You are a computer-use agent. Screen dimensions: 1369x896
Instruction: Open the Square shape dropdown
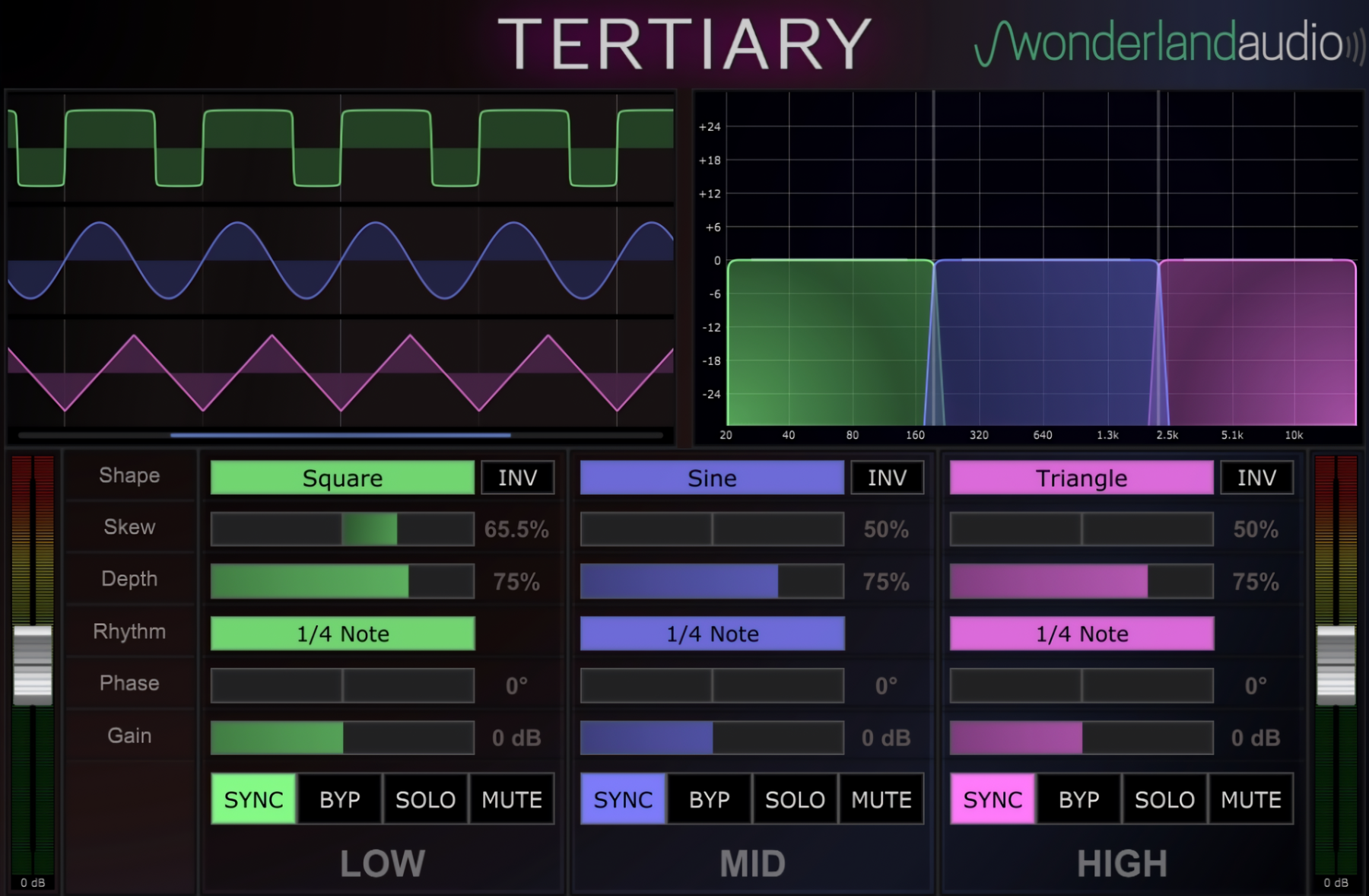(342, 478)
